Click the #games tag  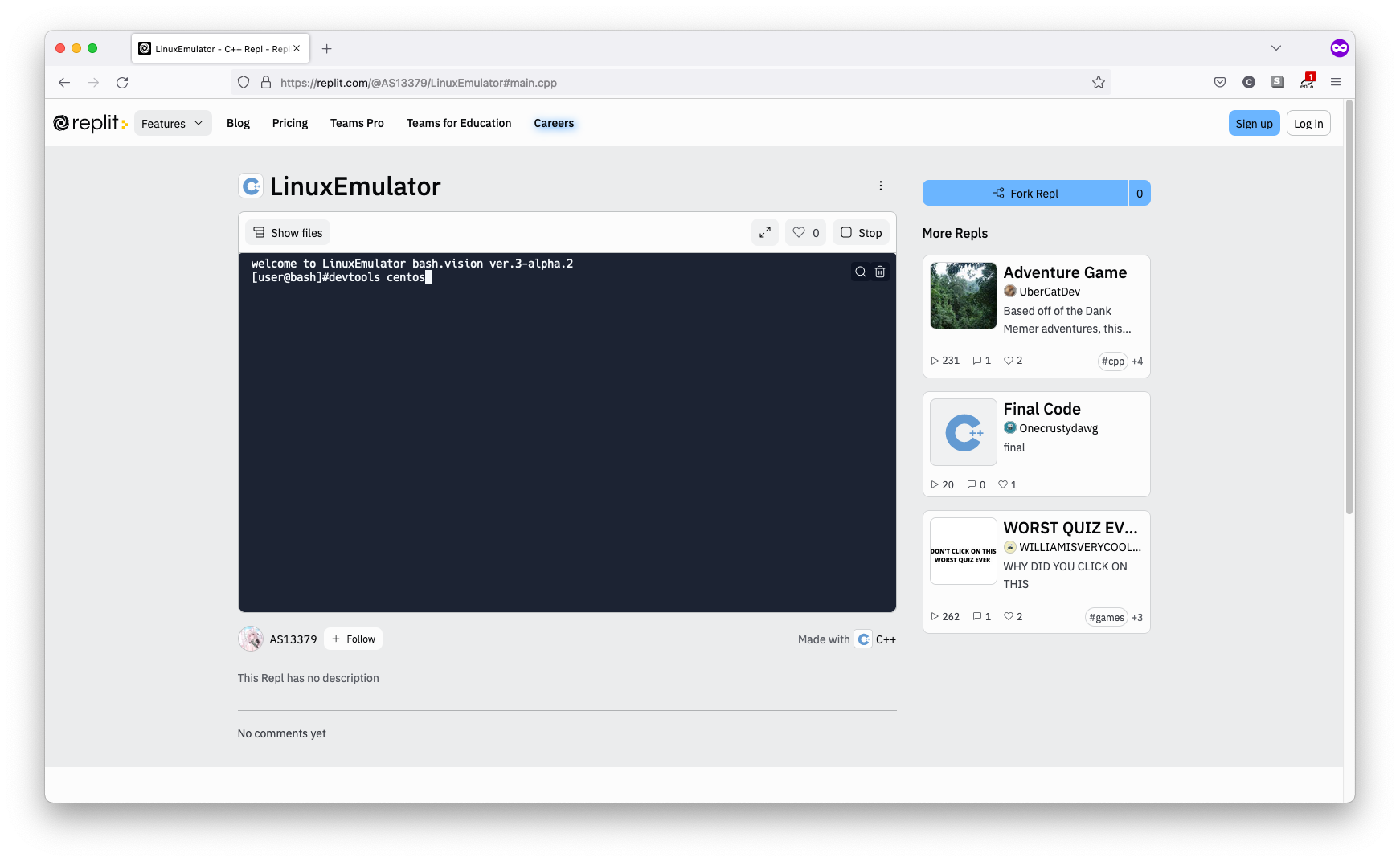pyautogui.click(x=1107, y=617)
